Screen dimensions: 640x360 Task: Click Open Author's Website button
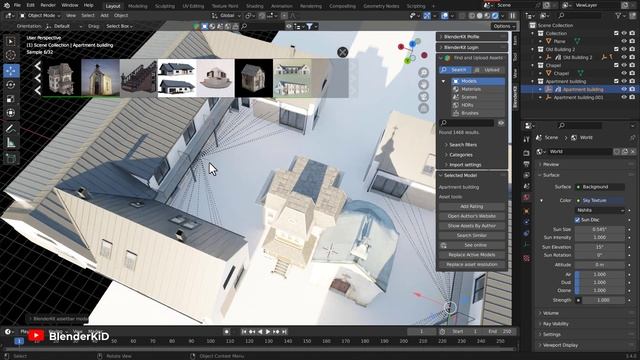(x=472, y=216)
